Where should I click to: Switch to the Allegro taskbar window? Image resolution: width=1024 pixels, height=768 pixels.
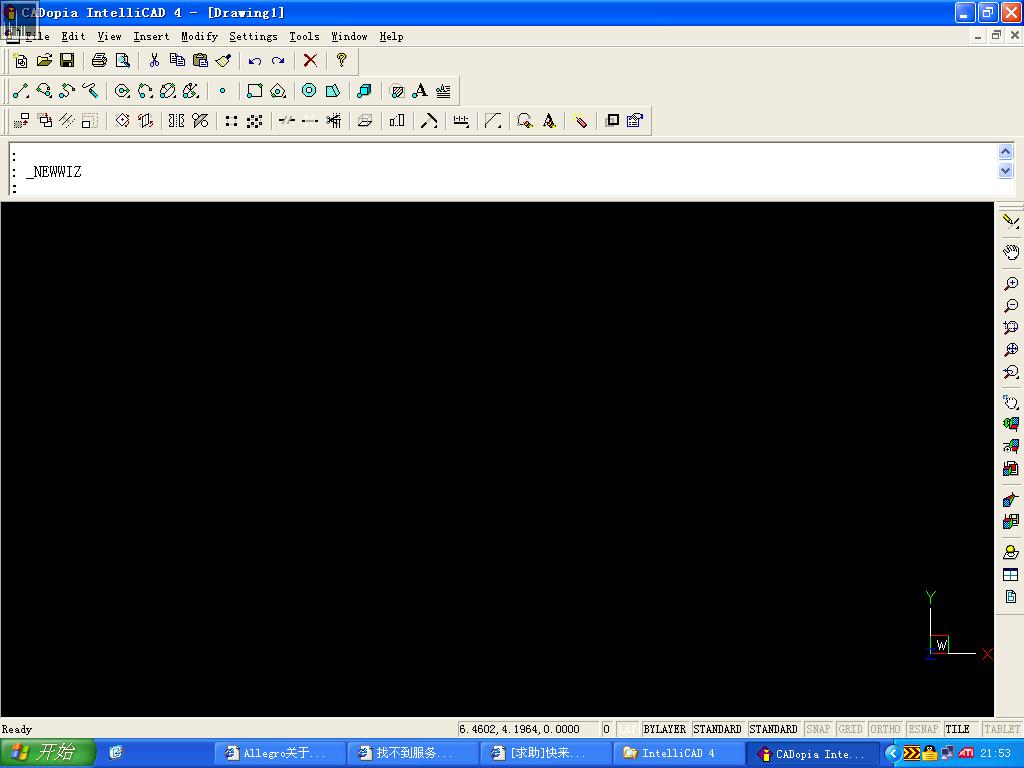click(x=281, y=753)
